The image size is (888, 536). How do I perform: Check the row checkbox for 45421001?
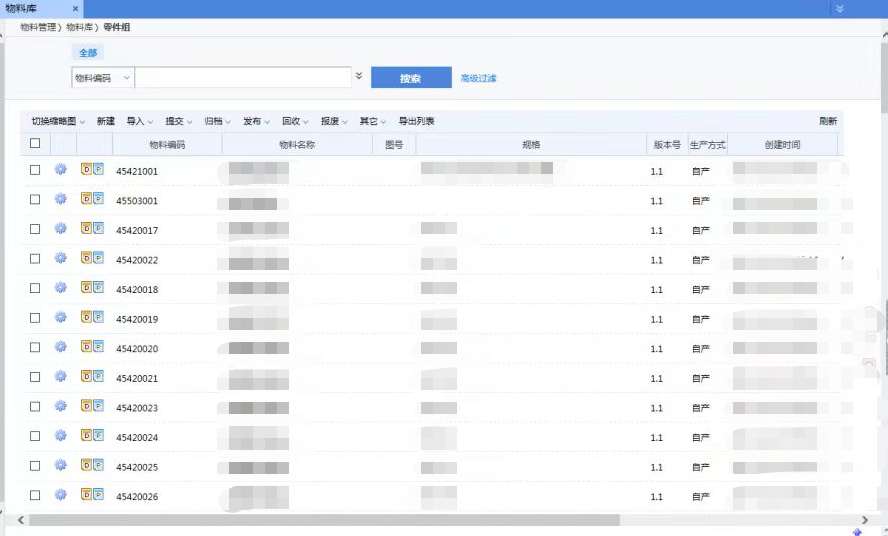pos(35,170)
